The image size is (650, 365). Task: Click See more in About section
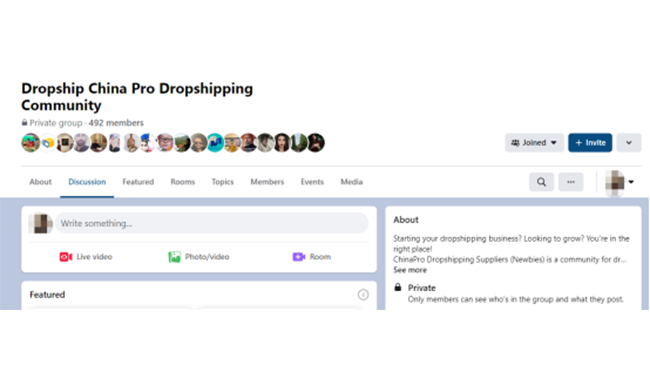click(410, 270)
